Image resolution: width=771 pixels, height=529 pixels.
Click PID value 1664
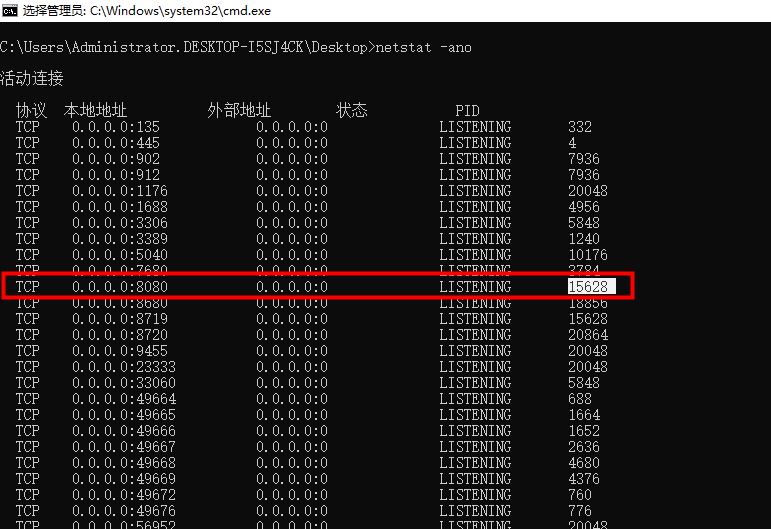coord(584,414)
